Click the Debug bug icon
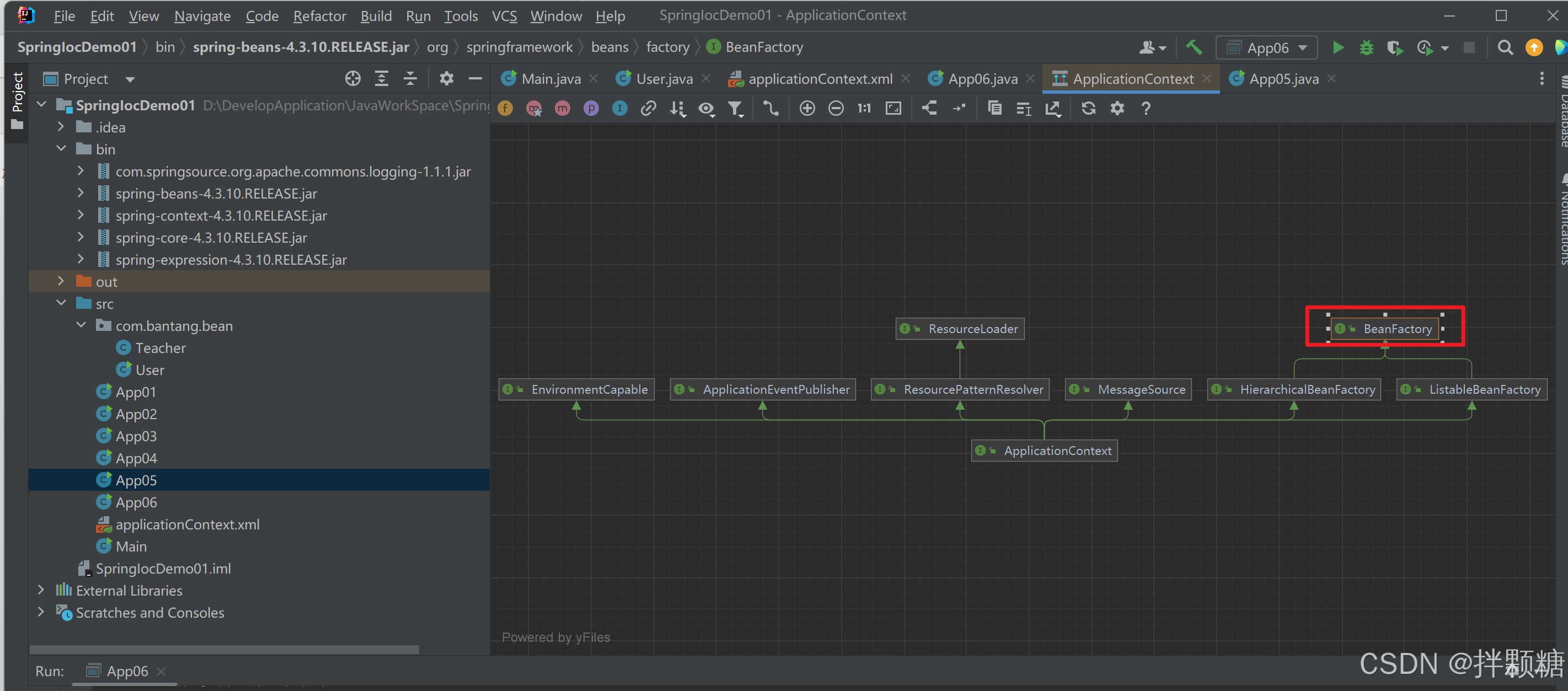This screenshot has height=691, width=1568. click(1367, 47)
